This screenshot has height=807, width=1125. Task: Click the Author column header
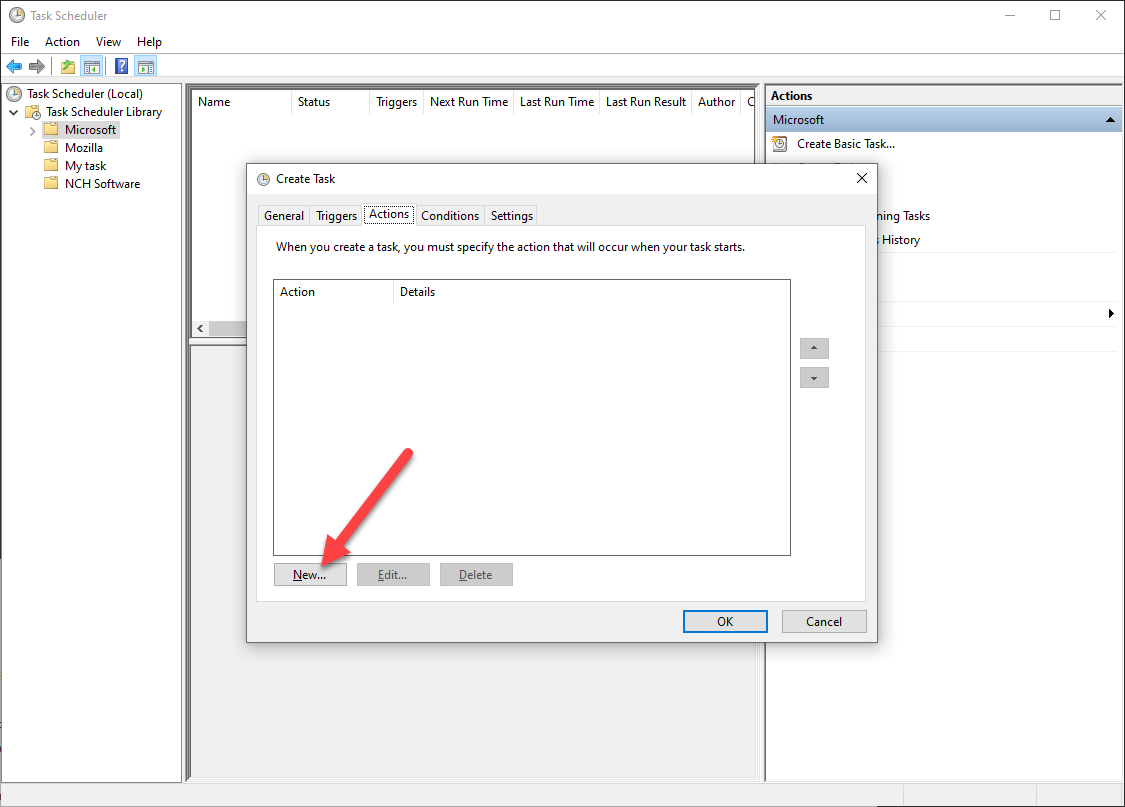(x=717, y=102)
